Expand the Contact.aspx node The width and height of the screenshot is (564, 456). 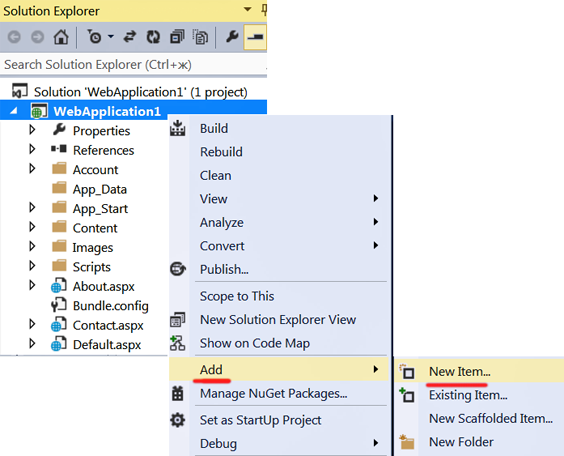click(x=32, y=324)
